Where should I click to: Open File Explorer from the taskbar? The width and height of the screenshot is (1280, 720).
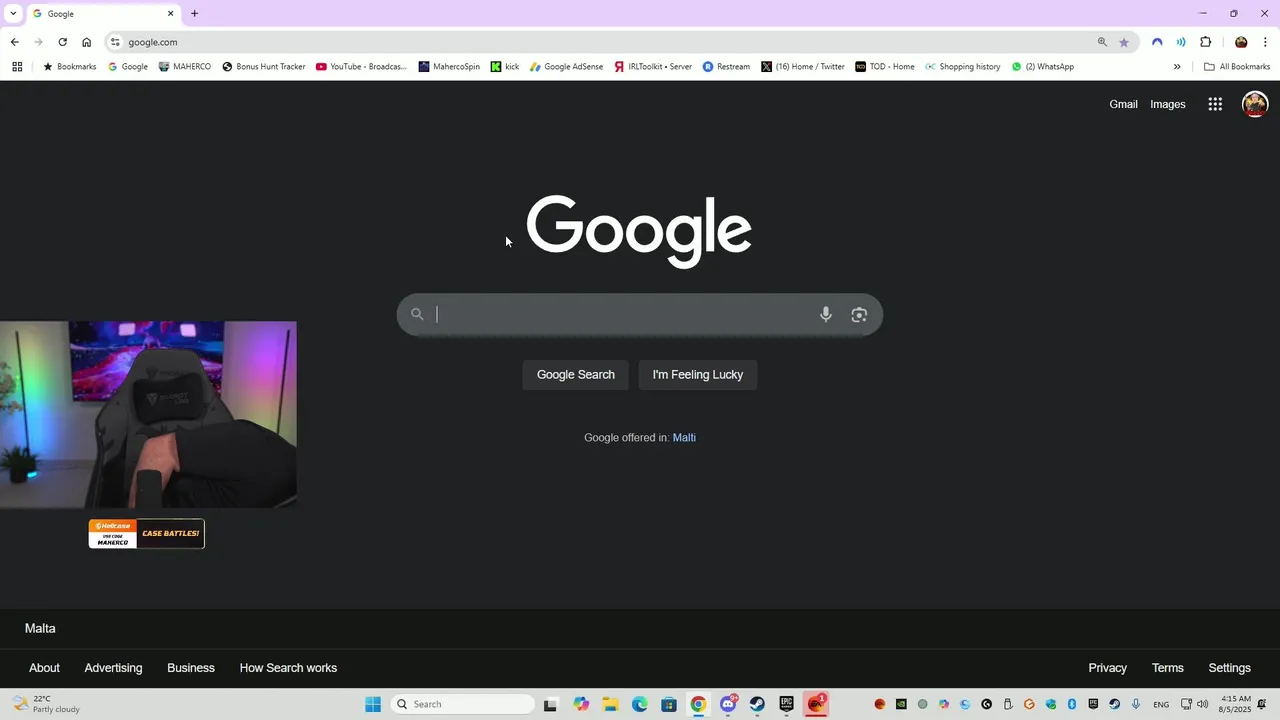pos(610,704)
